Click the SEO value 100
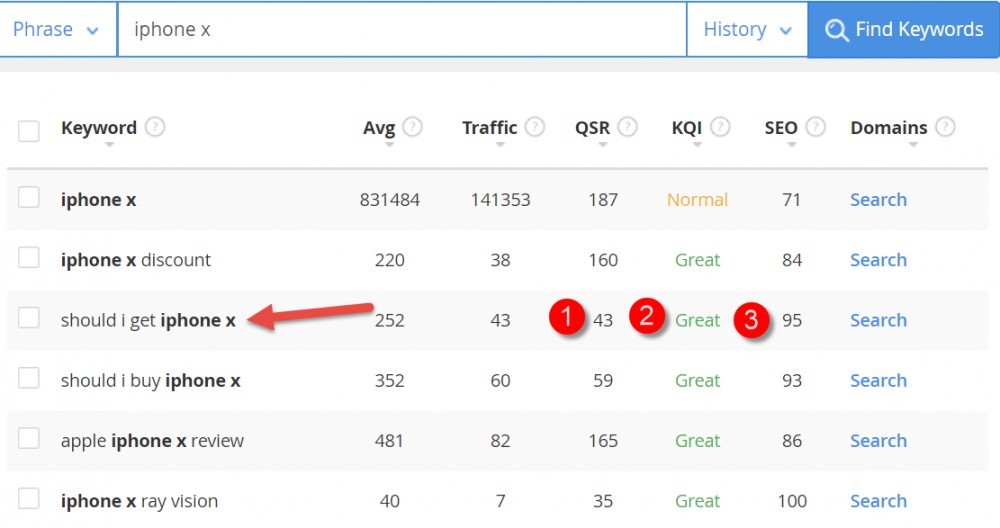 [x=791, y=501]
